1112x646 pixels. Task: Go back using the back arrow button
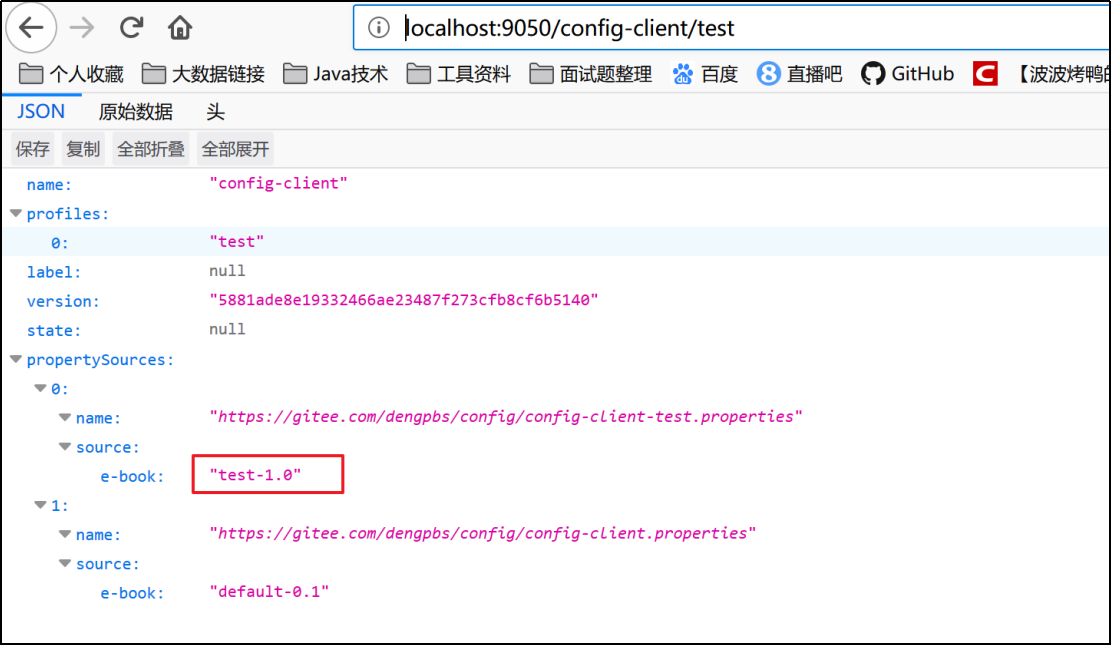point(30,28)
